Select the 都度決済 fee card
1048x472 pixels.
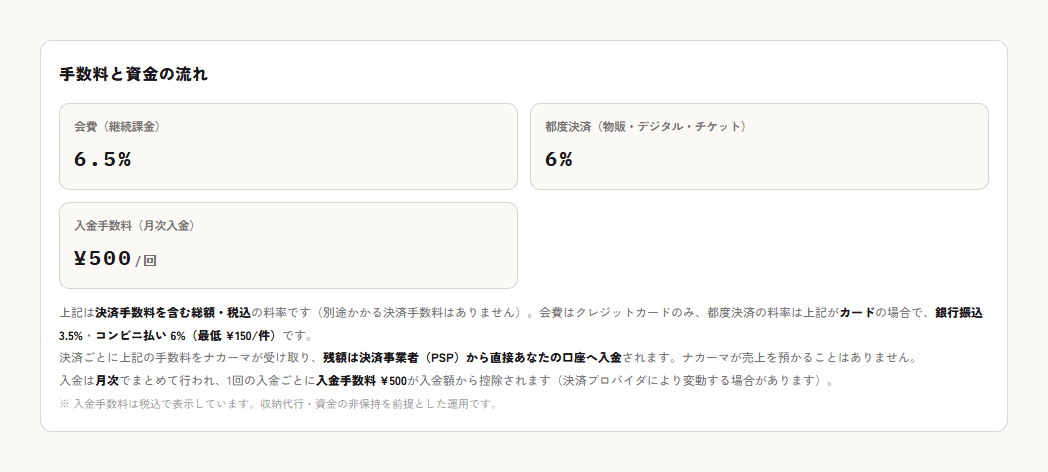pyautogui.click(x=759, y=146)
